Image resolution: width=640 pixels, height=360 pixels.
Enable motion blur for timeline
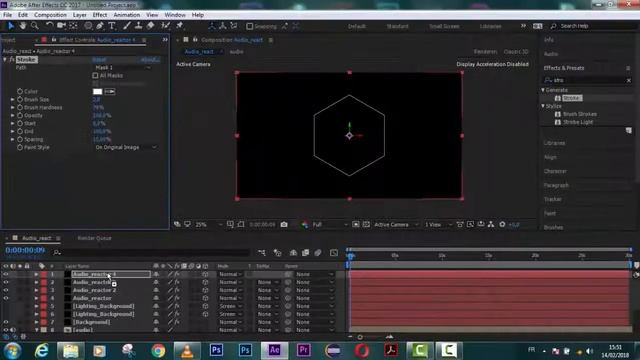click(318, 253)
